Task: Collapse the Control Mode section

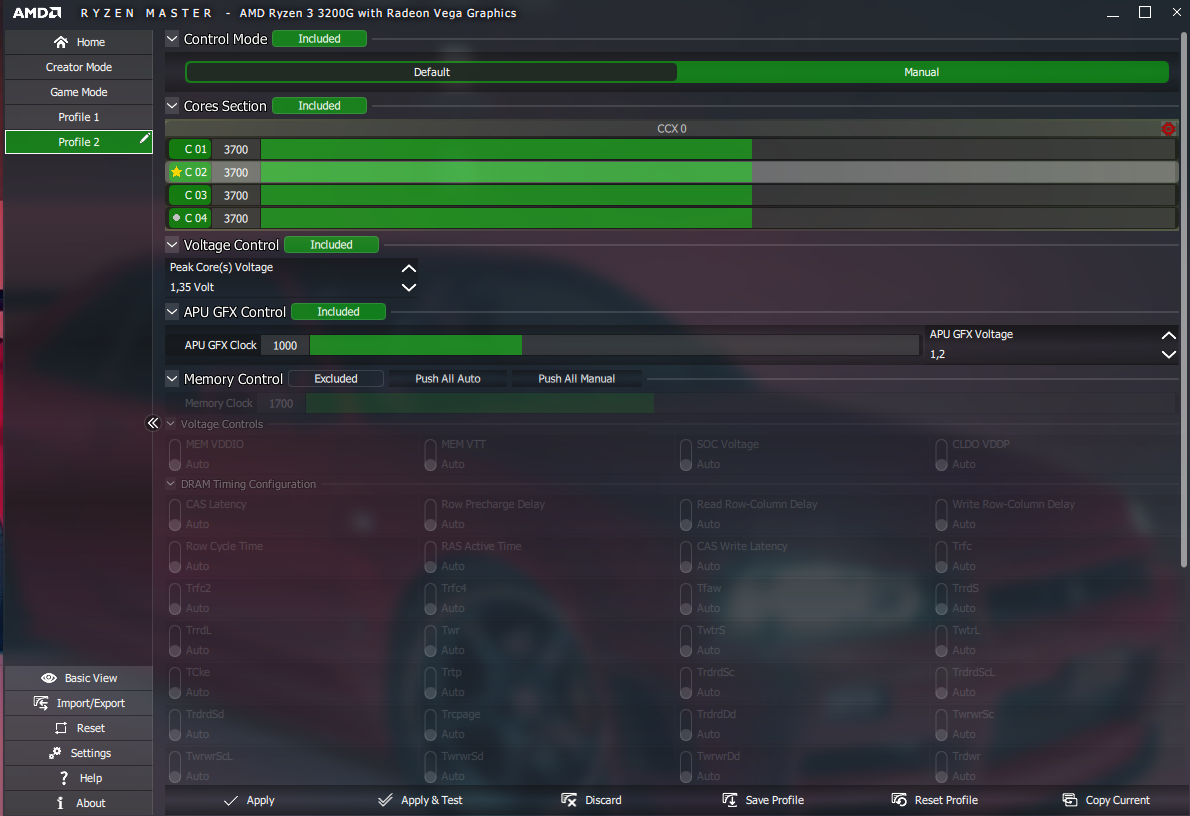Action: 172,39
